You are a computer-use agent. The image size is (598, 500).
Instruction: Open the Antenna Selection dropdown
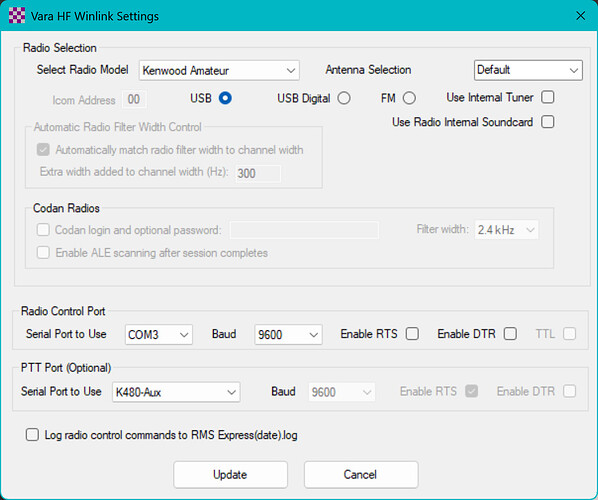click(528, 70)
